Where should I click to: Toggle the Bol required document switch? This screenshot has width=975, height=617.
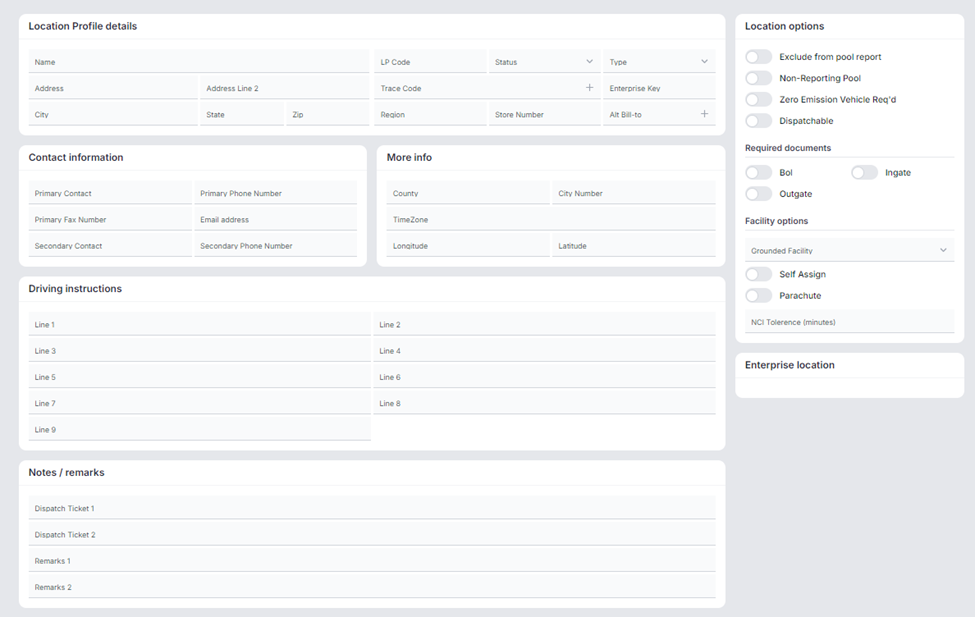click(x=759, y=173)
